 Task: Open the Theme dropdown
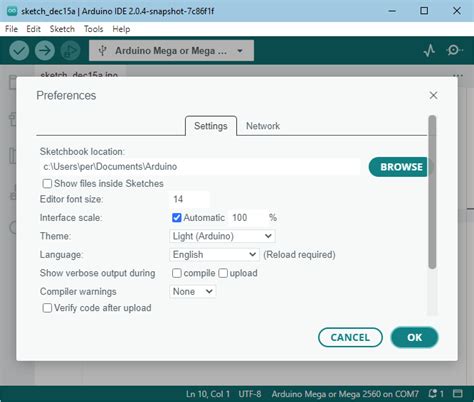pyautogui.click(x=222, y=236)
